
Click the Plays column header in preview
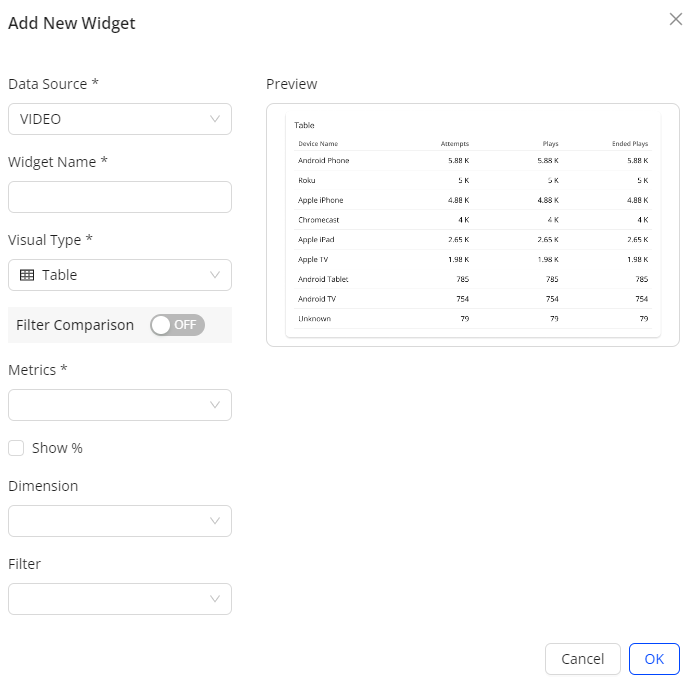point(550,144)
